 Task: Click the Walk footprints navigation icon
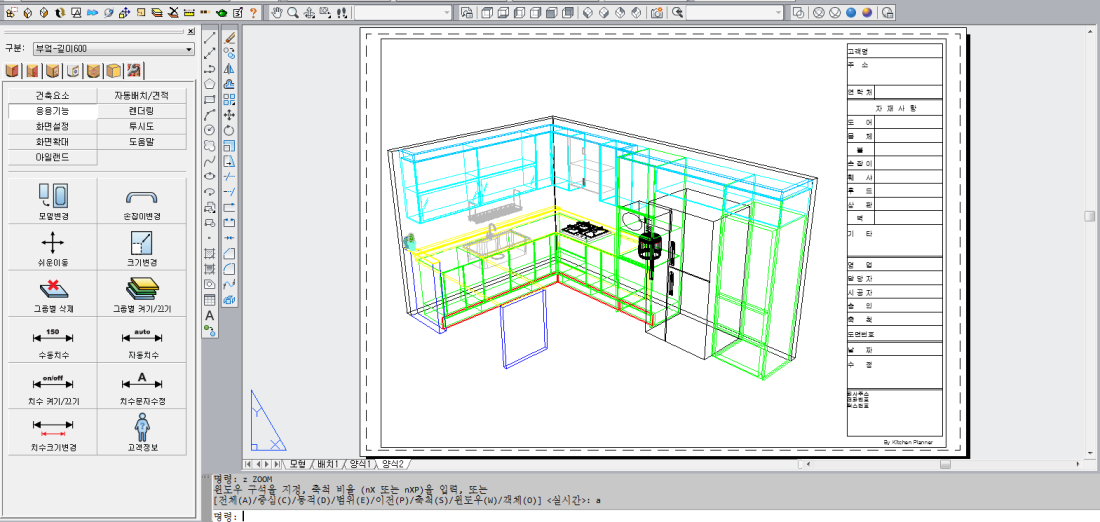coord(342,12)
